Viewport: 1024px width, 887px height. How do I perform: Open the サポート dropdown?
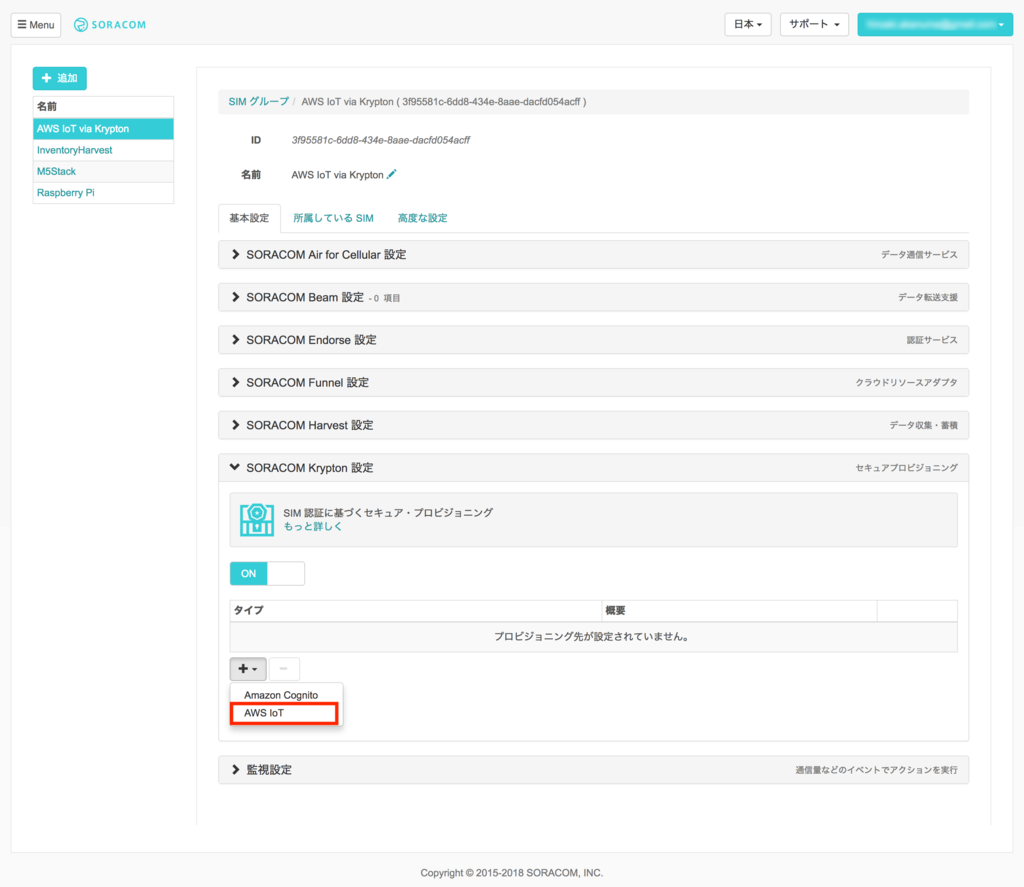pyautogui.click(x=814, y=24)
